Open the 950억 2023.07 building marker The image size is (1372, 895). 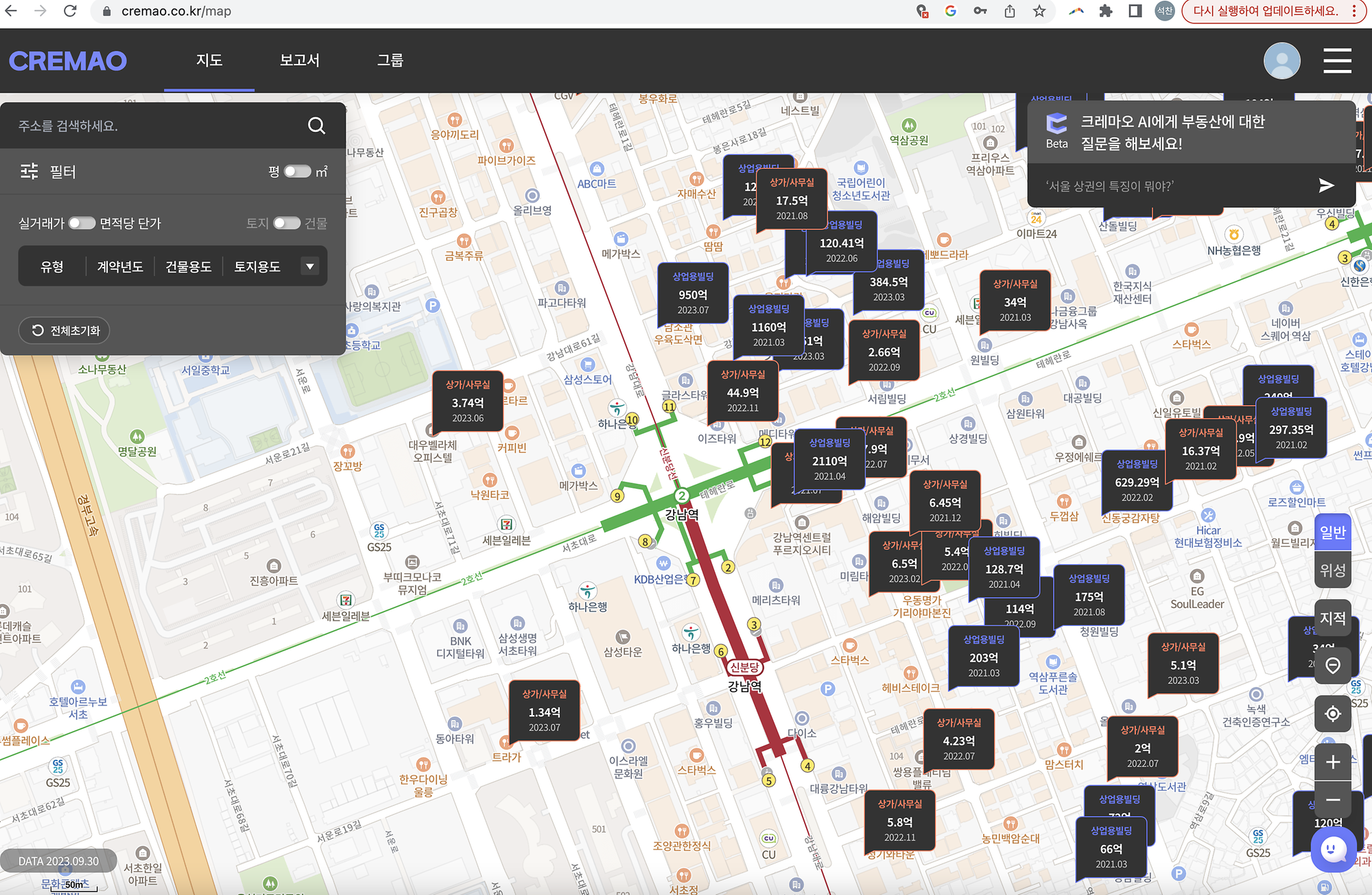pyautogui.click(x=693, y=294)
